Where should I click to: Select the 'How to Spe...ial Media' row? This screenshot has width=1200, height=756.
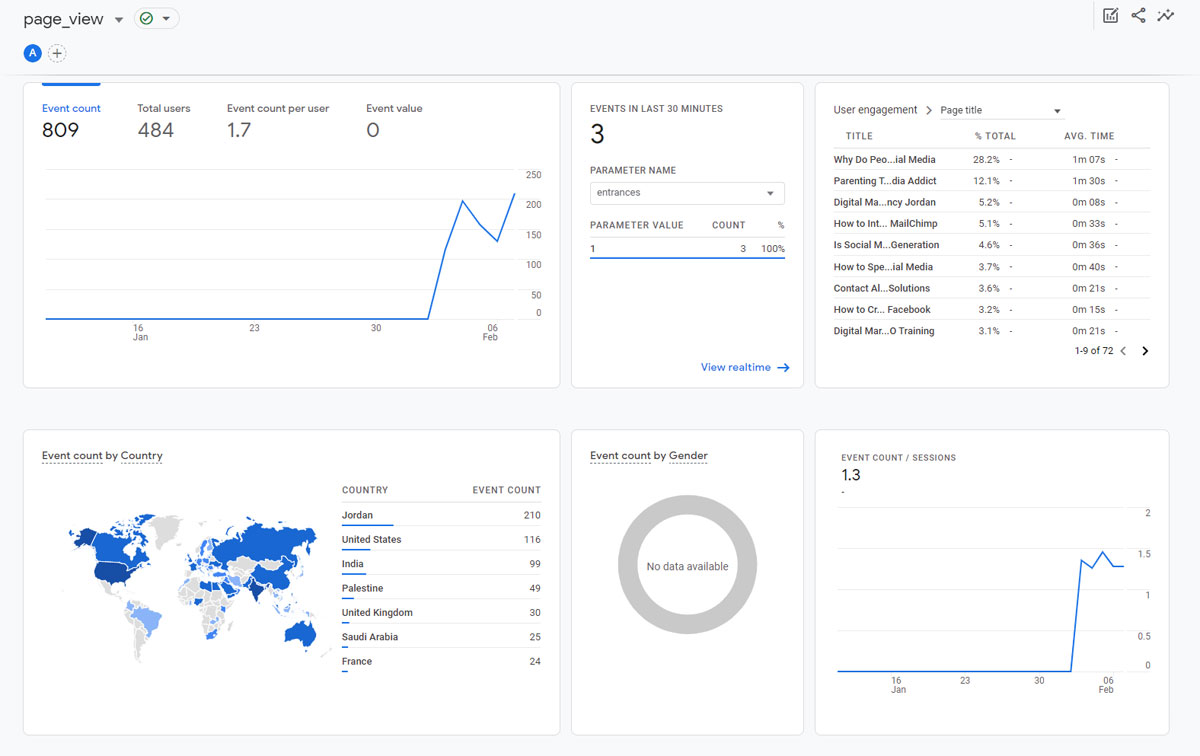pyautogui.click(x=991, y=267)
